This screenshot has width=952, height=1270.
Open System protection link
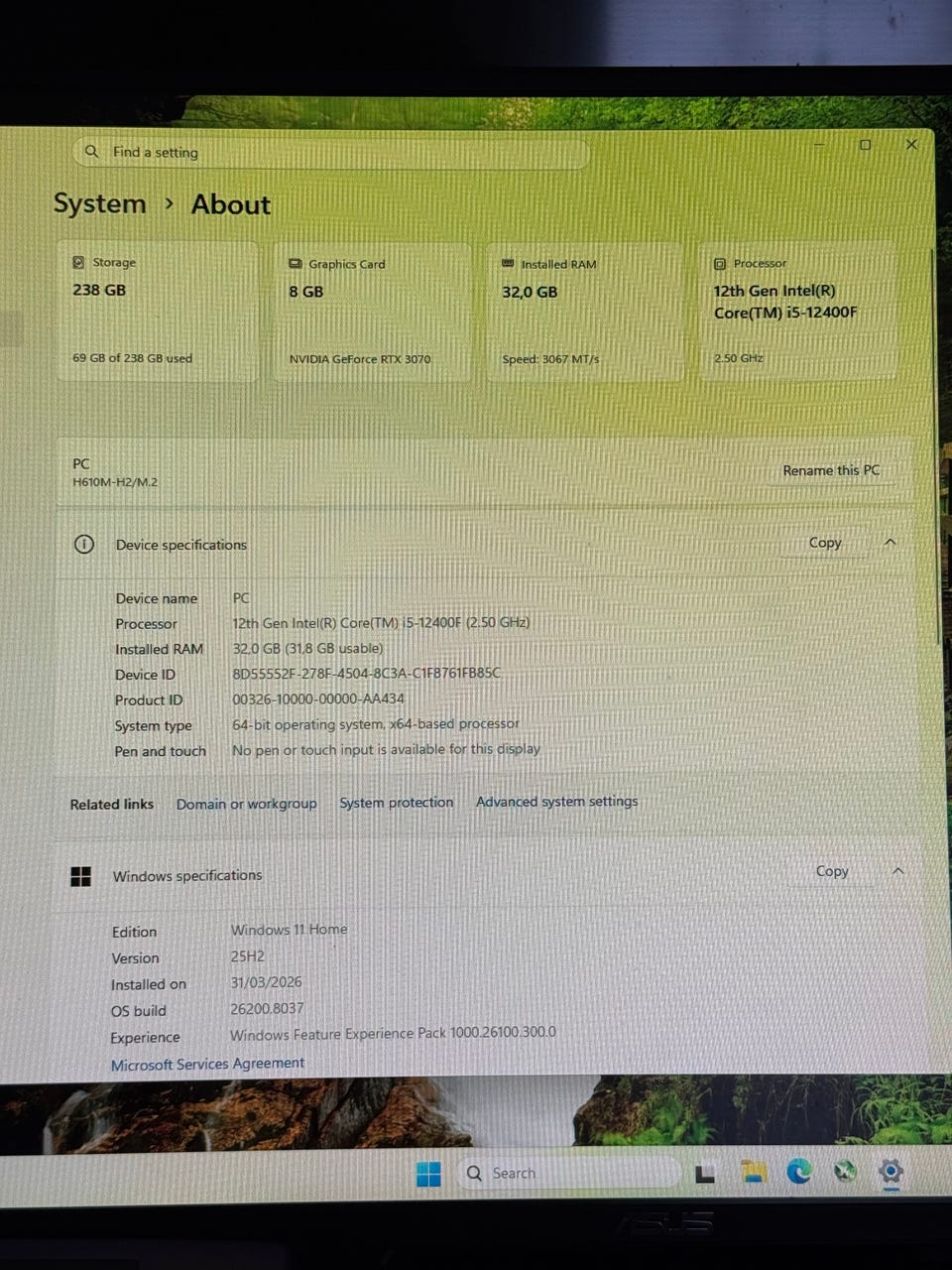(397, 803)
